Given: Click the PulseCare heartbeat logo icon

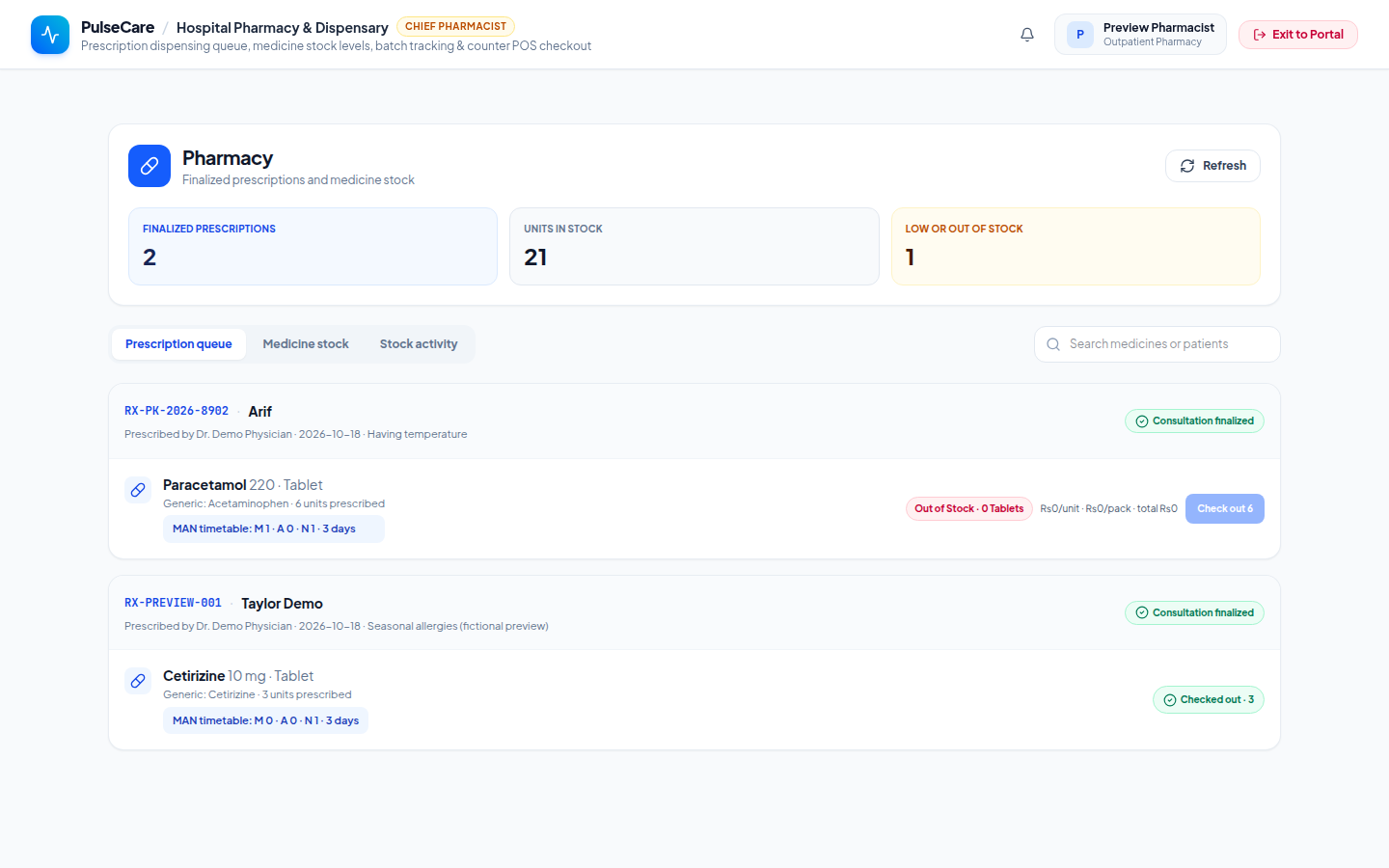Looking at the screenshot, I should click(50, 35).
